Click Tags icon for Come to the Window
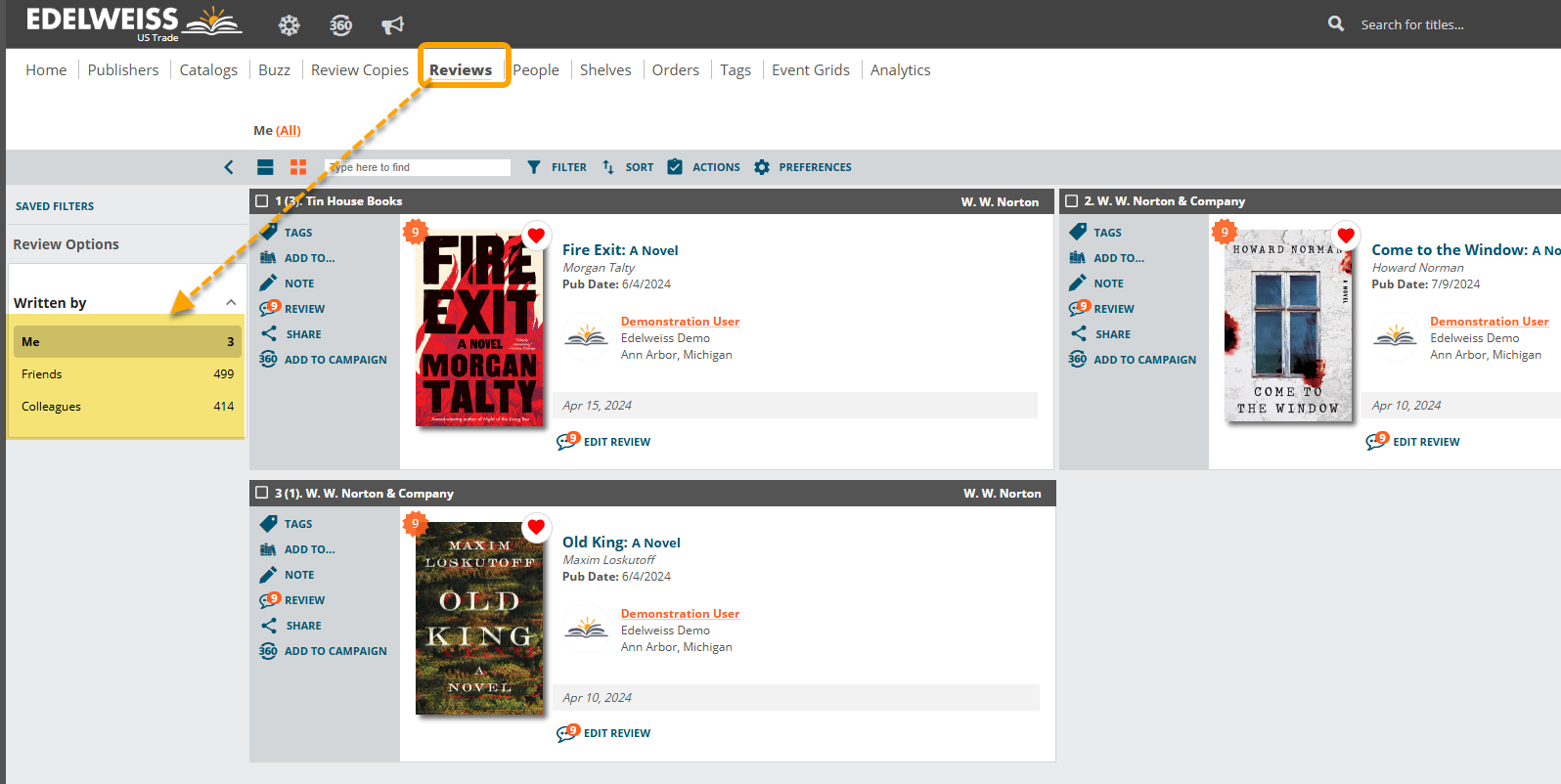Image resolution: width=1561 pixels, height=784 pixels. (1078, 232)
